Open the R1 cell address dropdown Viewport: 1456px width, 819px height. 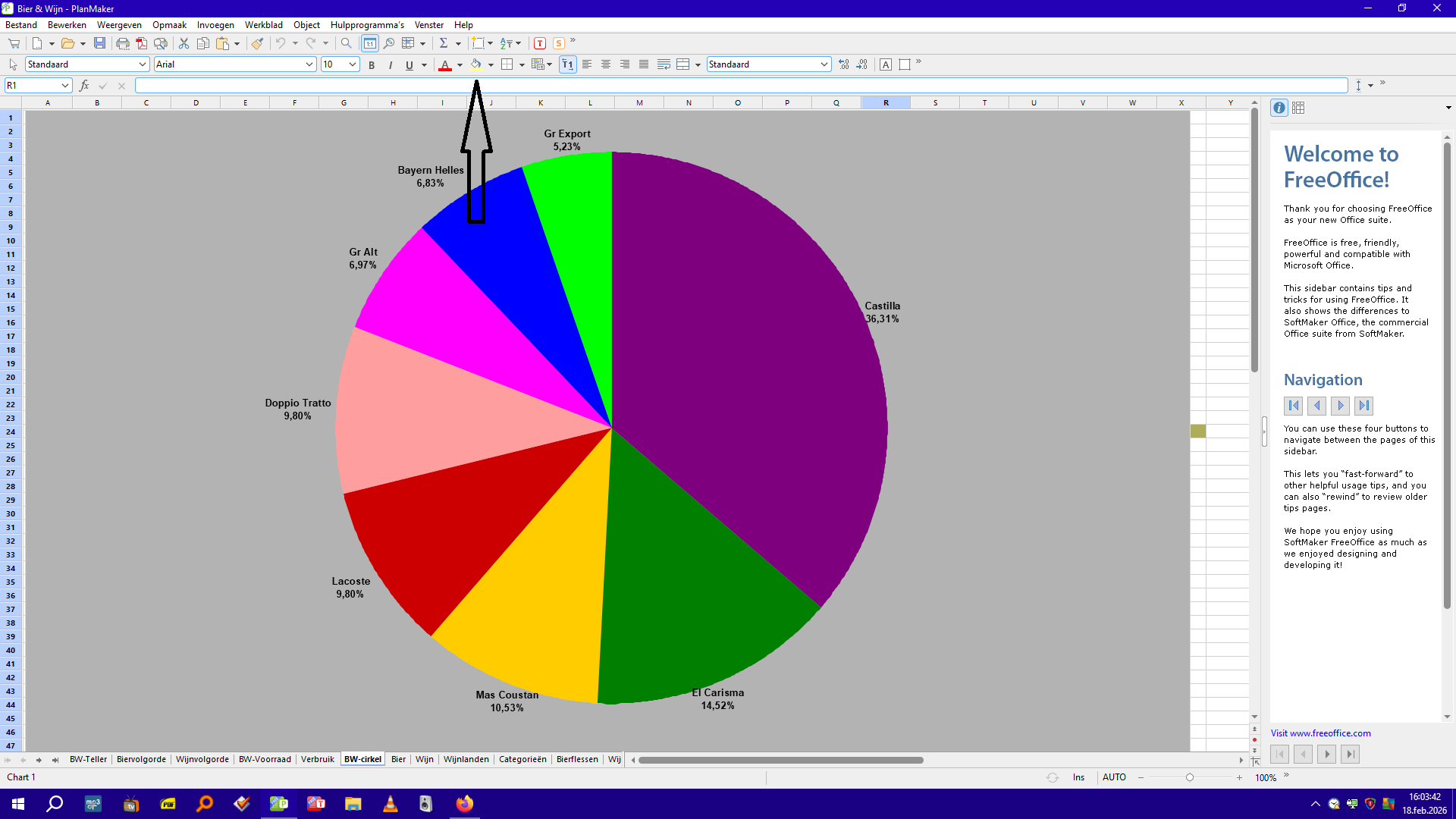65,86
